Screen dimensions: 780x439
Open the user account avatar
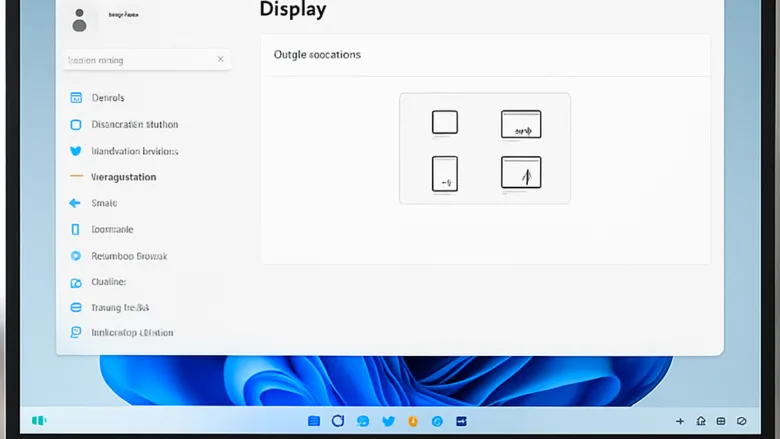click(80, 20)
